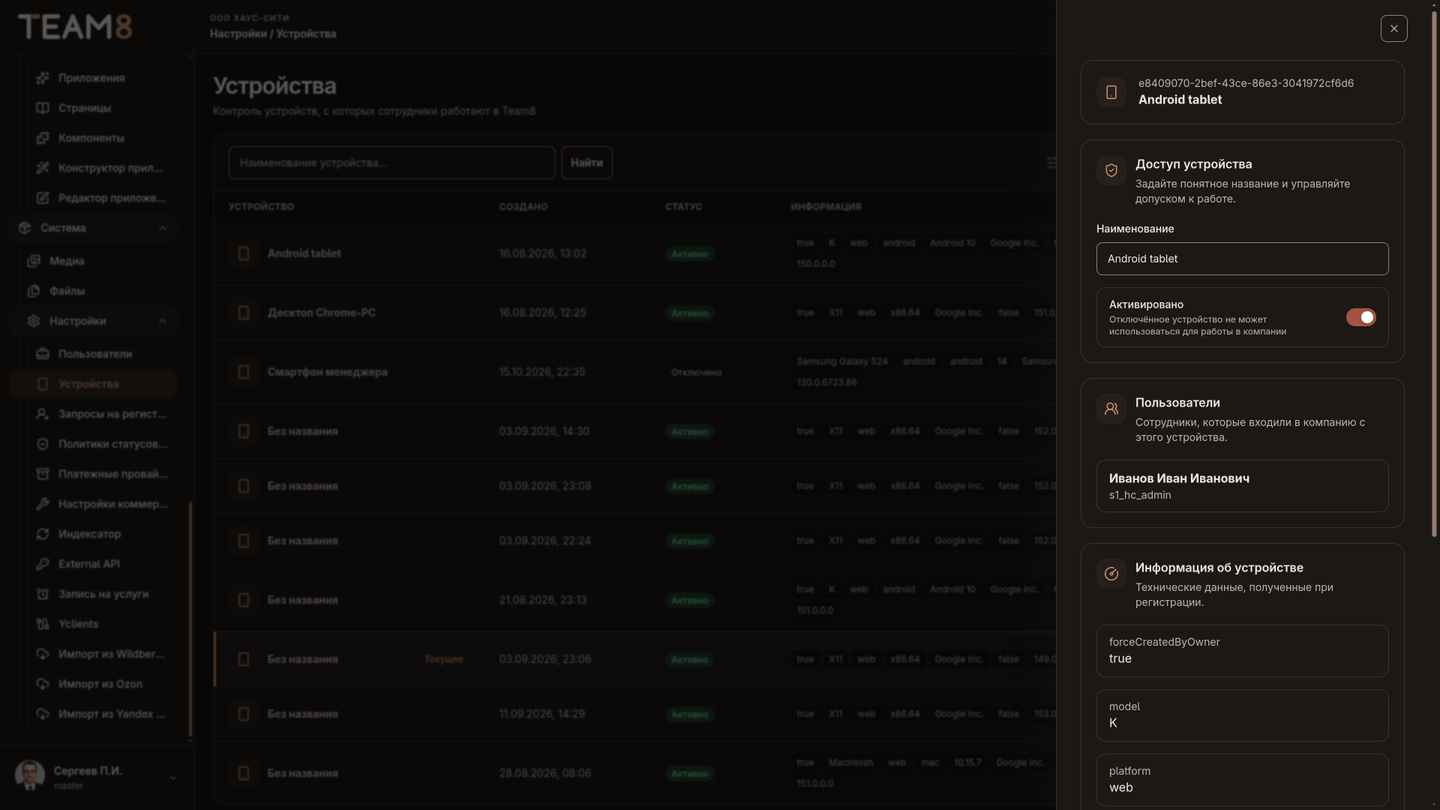Click the Yclients sidebar icon
This screenshot has width=1440, height=810.
coord(42,624)
